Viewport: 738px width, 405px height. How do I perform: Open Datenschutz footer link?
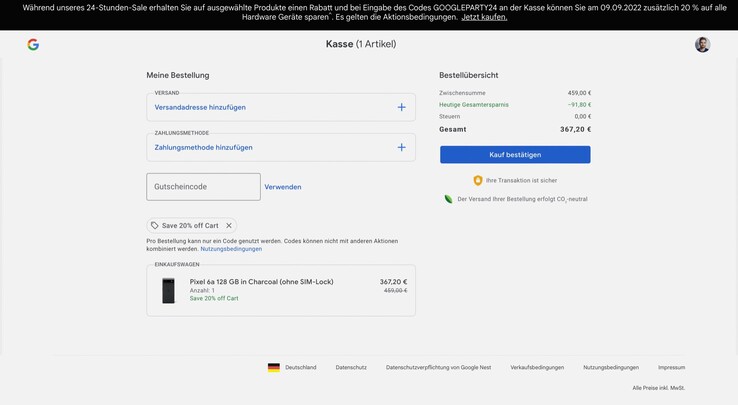(x=351, y=368)
